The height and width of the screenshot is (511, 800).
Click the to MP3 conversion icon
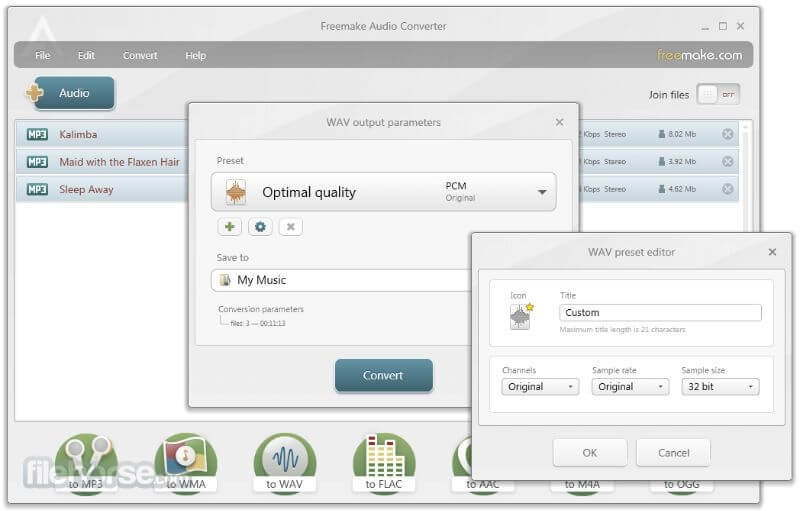[x=86, y=463]
